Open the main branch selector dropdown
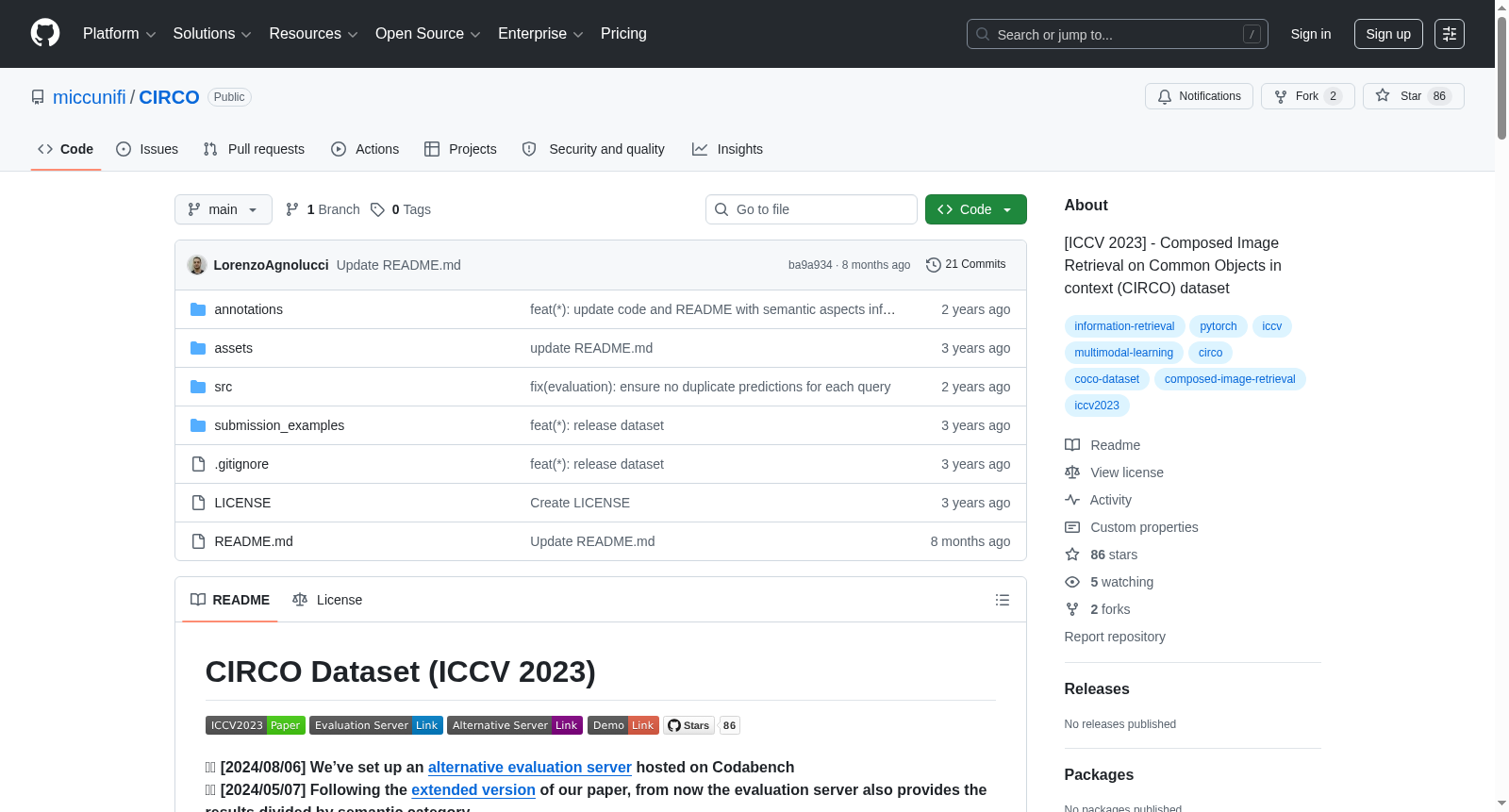Image resolution: width=1509 pixels, height=812 pixels. pos(224,209)
